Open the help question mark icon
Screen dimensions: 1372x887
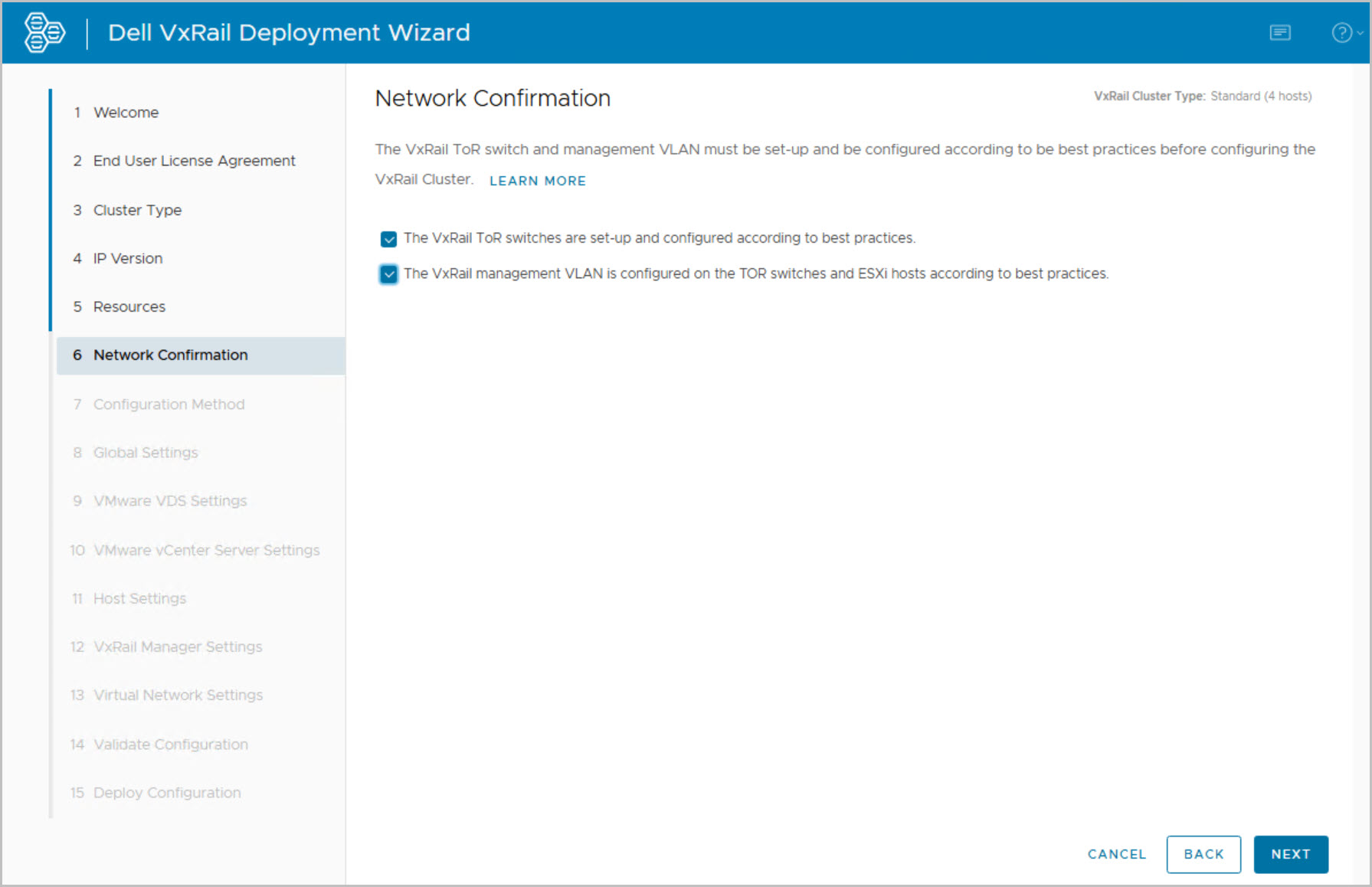[1341, 32]
